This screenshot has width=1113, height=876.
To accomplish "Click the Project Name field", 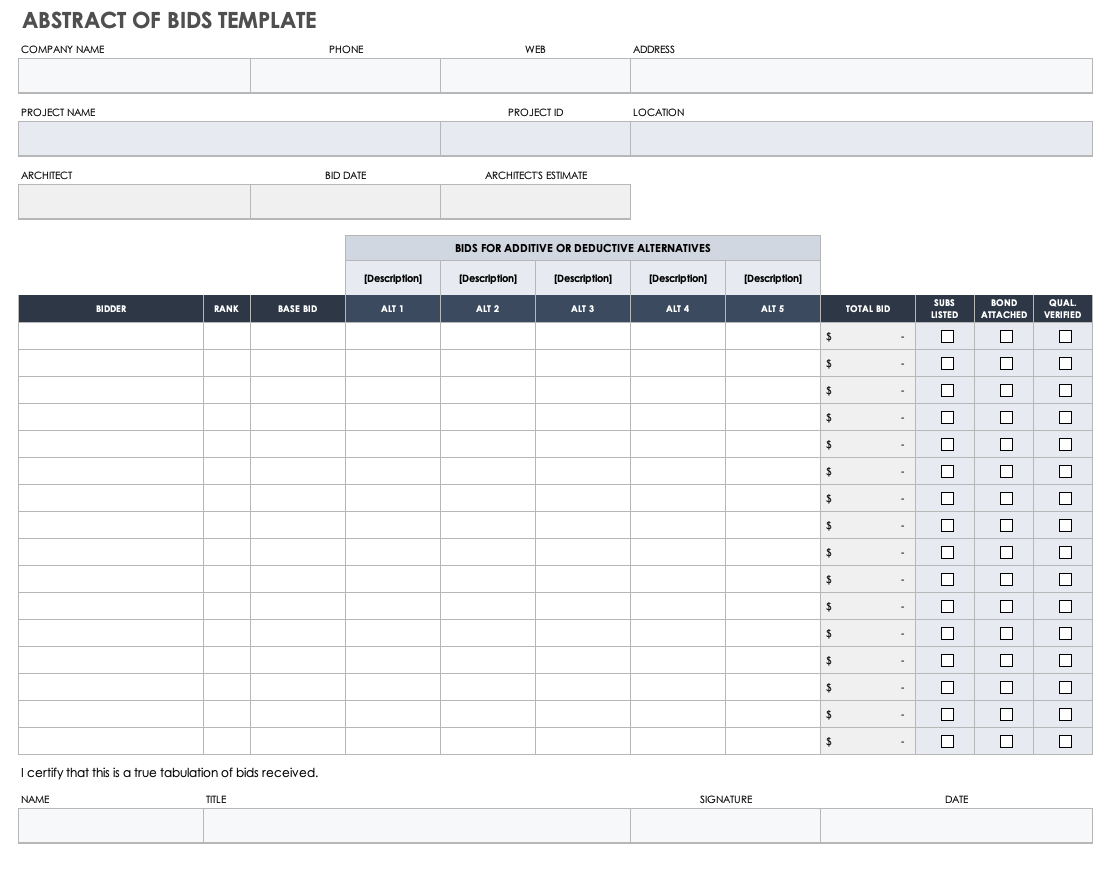I will [x=229, y=139].
